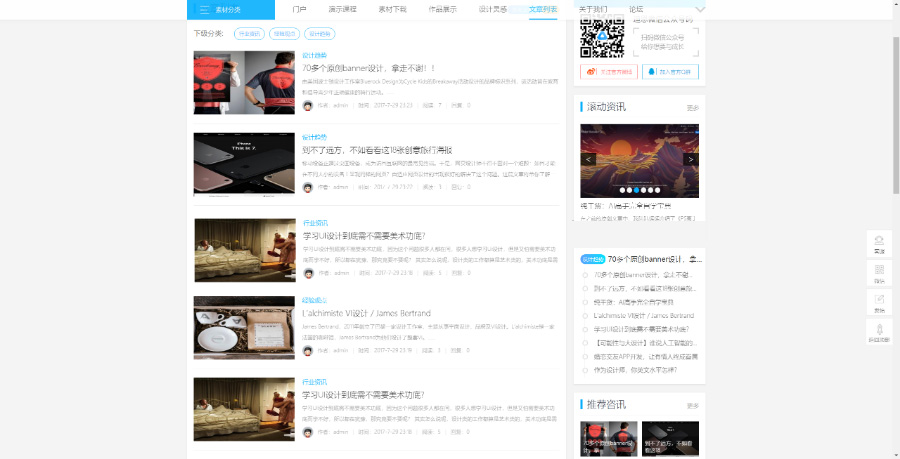Click the sunset mountain carousel image

tap(639, 161)
